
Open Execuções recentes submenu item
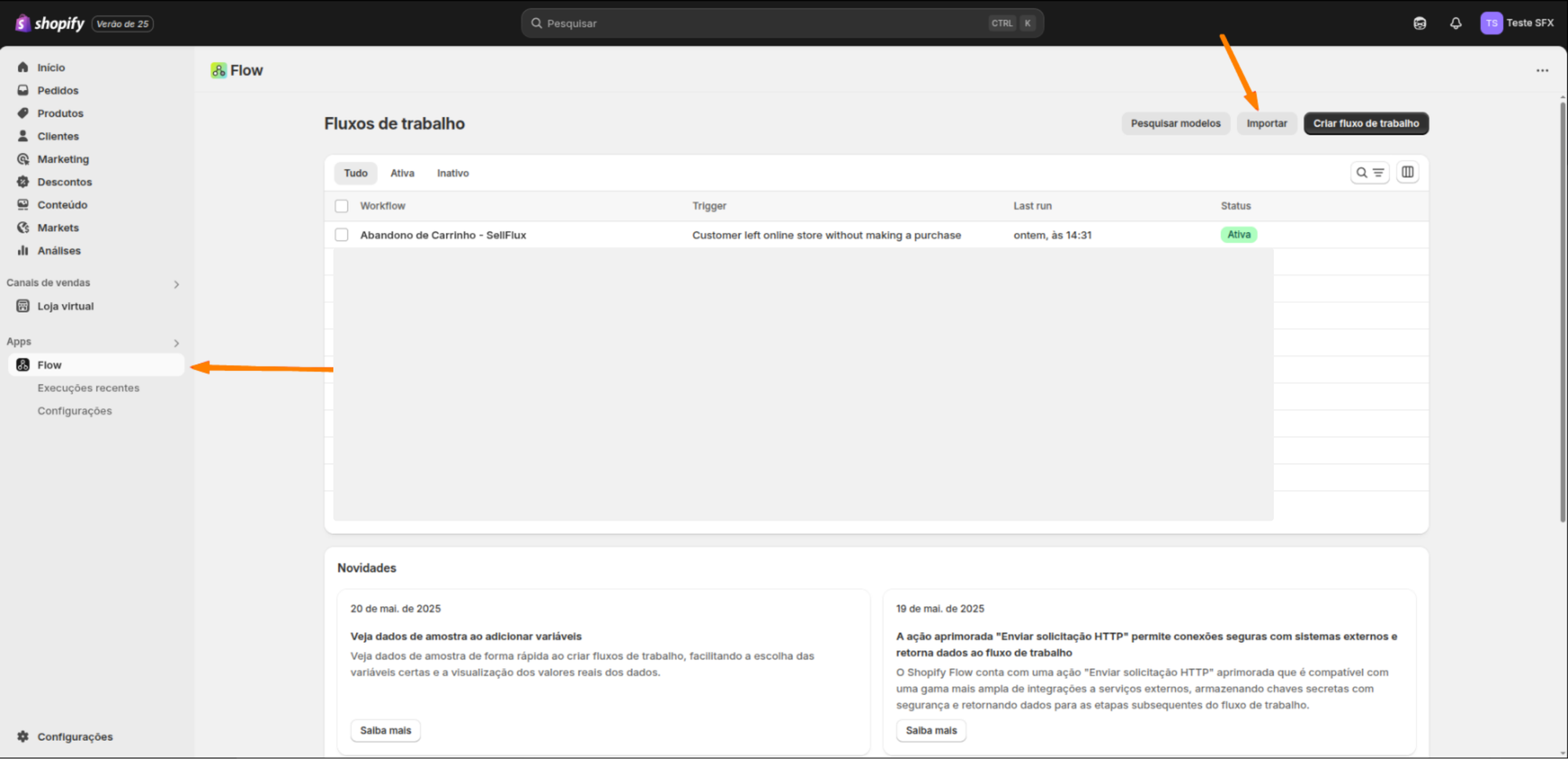(x=89, y=388)
